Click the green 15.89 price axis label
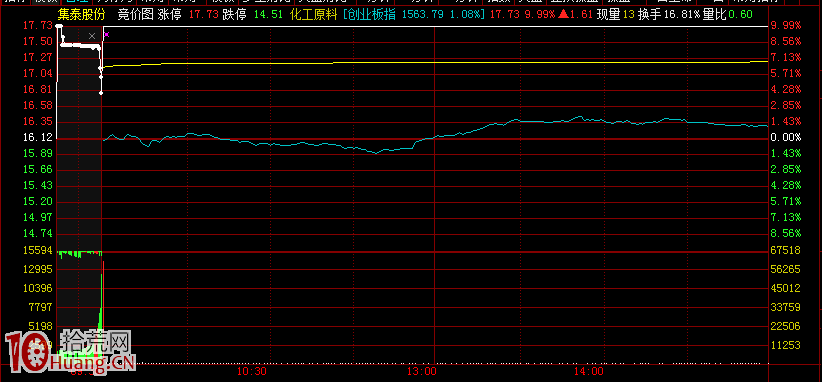 click(38, 154)
